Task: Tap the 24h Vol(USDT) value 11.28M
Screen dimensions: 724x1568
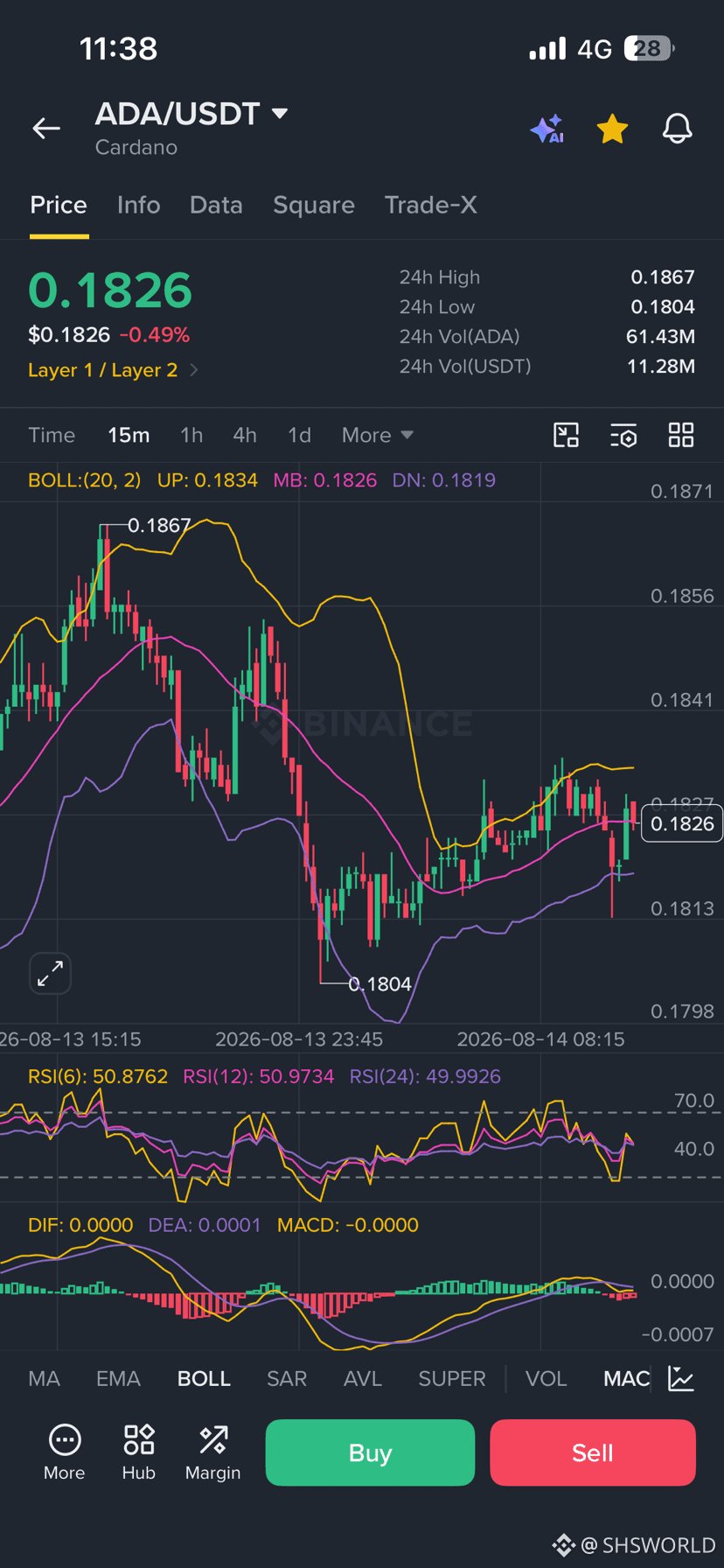Action: 661,366
